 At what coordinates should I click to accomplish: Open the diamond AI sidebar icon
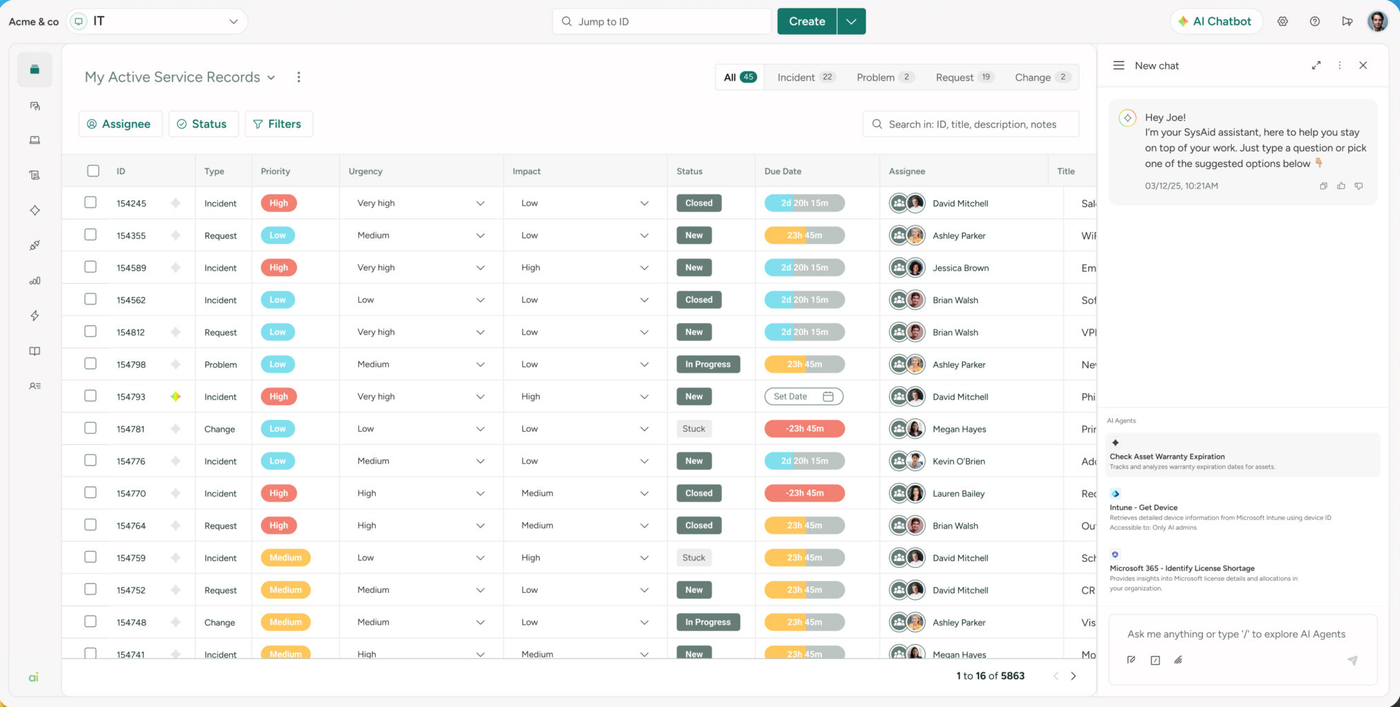pyautogui.click(x=35, y=211)
